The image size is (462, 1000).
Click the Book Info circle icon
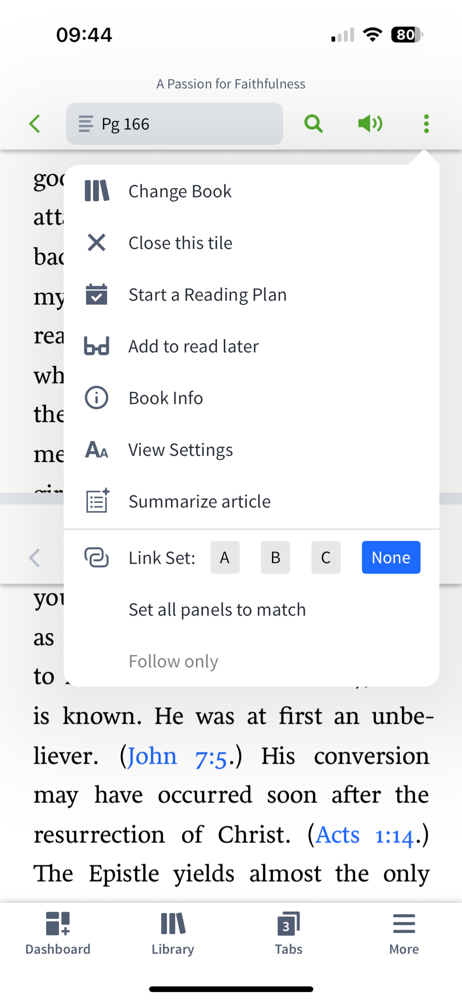point(96,398)
